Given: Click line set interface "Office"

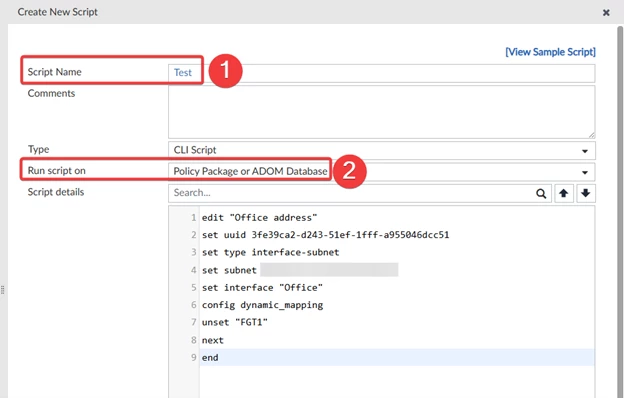Looking at the screenshot, I should coord(262,287).
